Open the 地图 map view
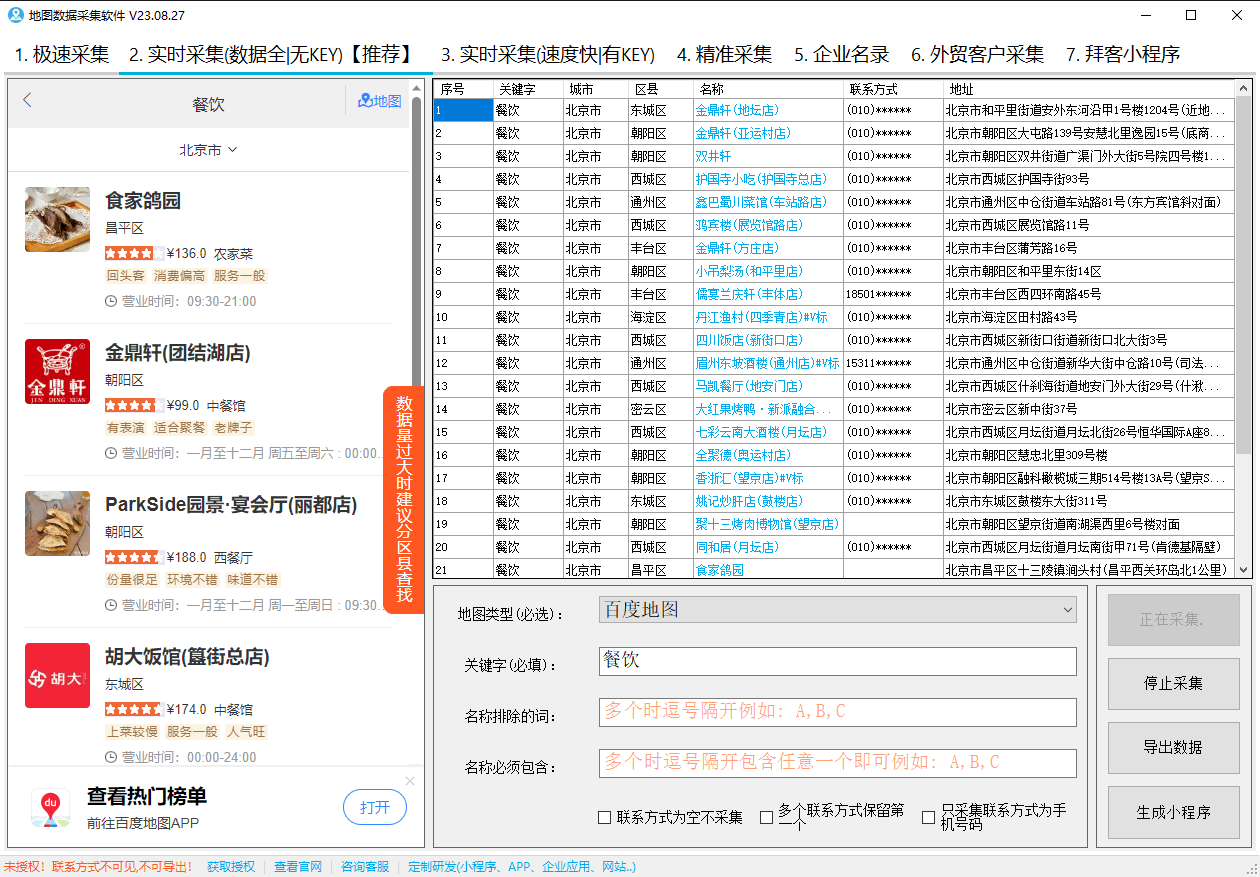Image resolution: width=1260 pixels, height=877 pixels. point(380,101)
